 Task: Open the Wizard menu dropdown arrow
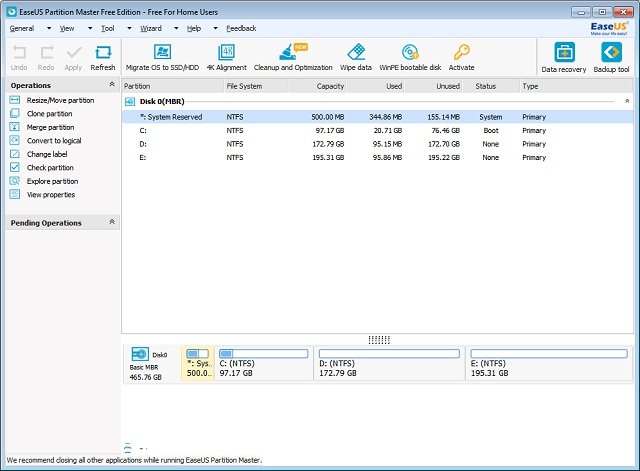[x=176, y=28]
